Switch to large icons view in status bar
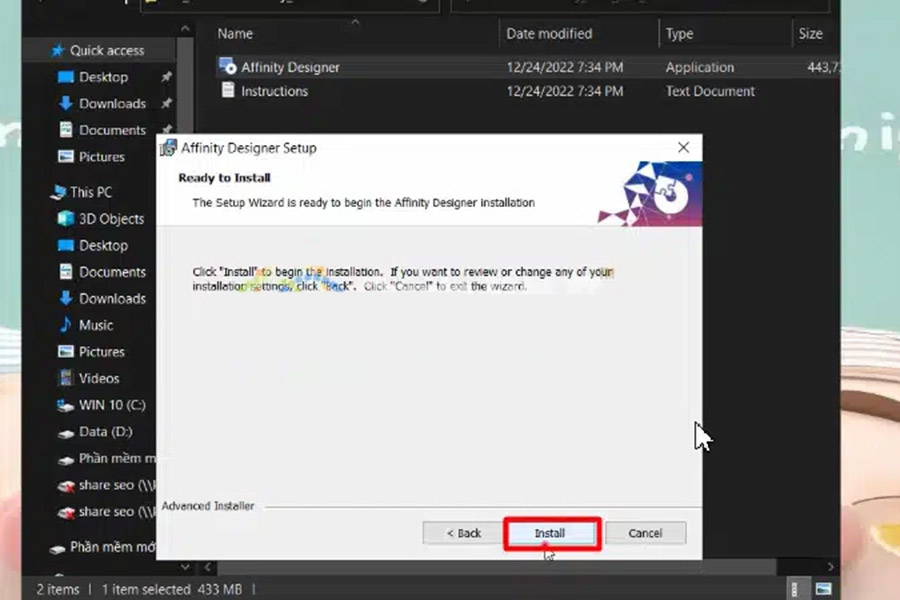Viewport: 900px width, 600px height. [823, 589]
